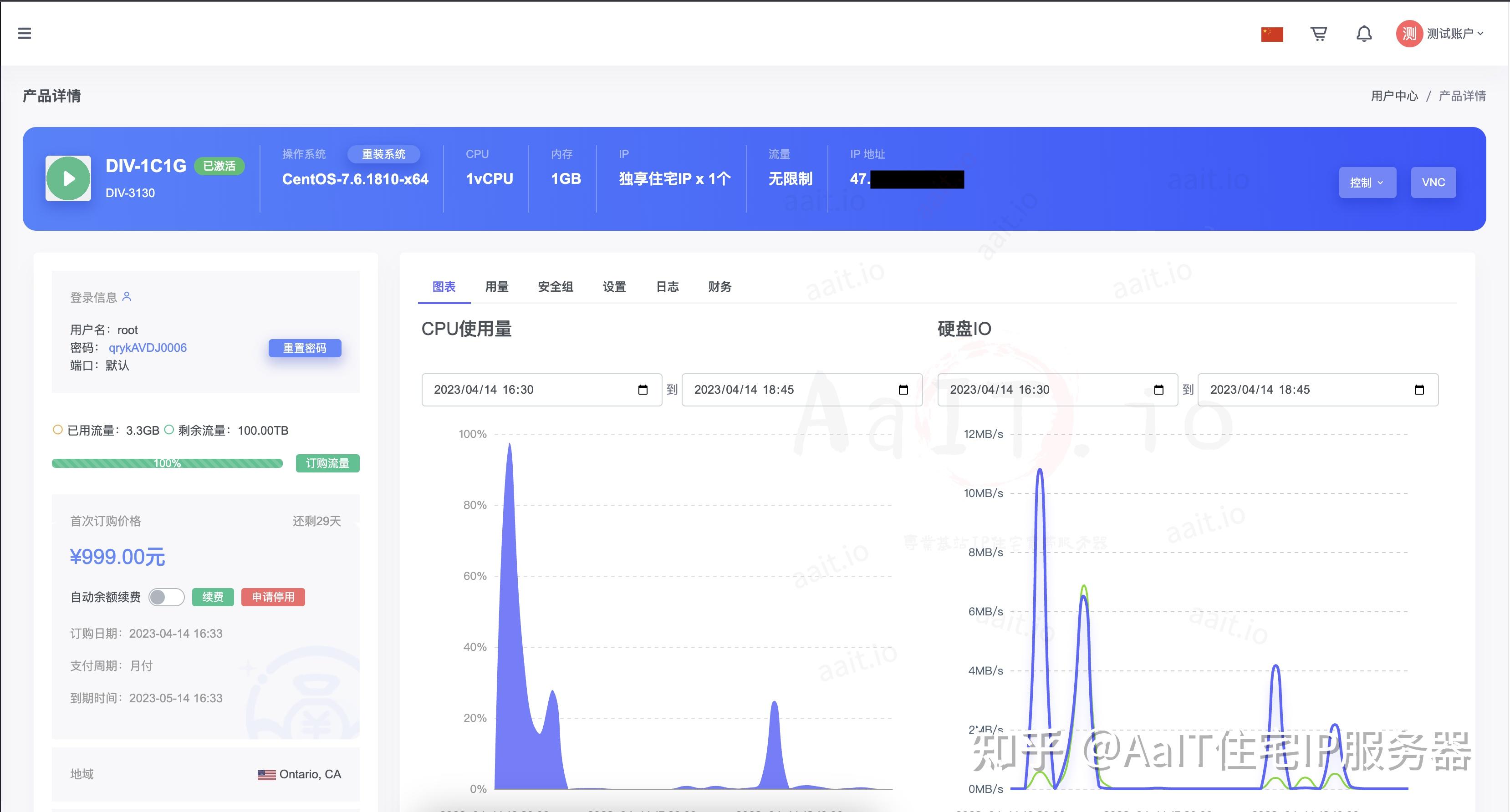Click the red 测试账户 avatar

pyautogui.click(x=1410, y=33)
